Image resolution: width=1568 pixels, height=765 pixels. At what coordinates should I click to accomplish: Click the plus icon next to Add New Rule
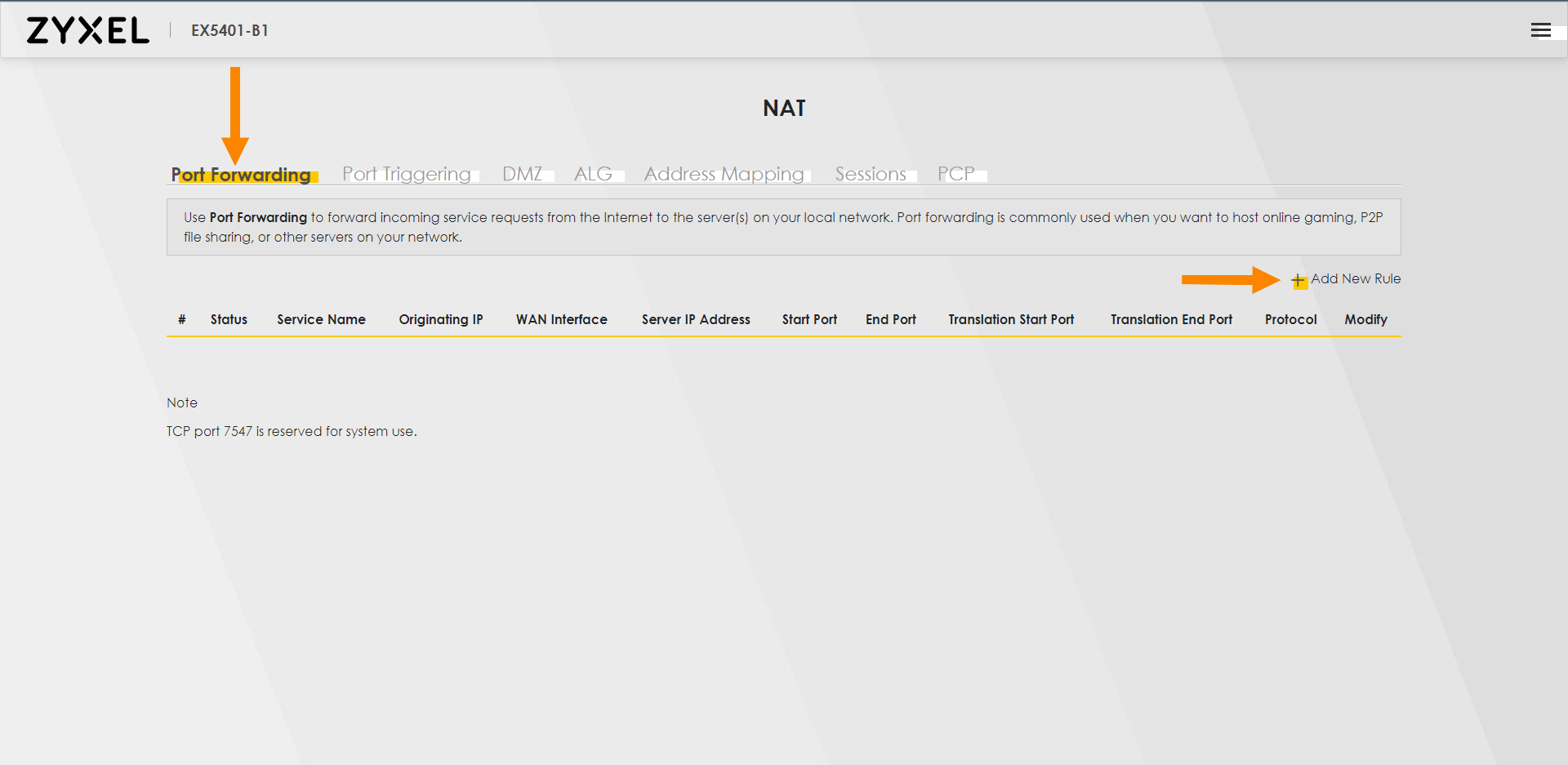pos(1298,281)
